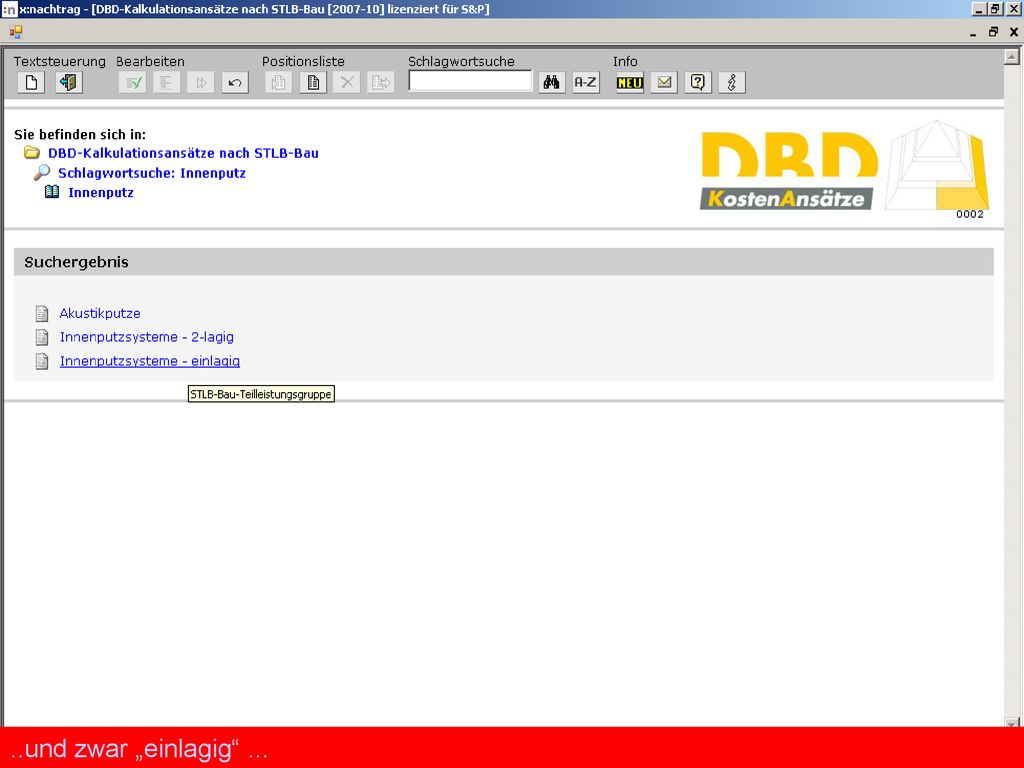1024x768 pixels.
Task: Click the skip forward arrows icon under Bearbeiten
Action: tap(200, 82)
